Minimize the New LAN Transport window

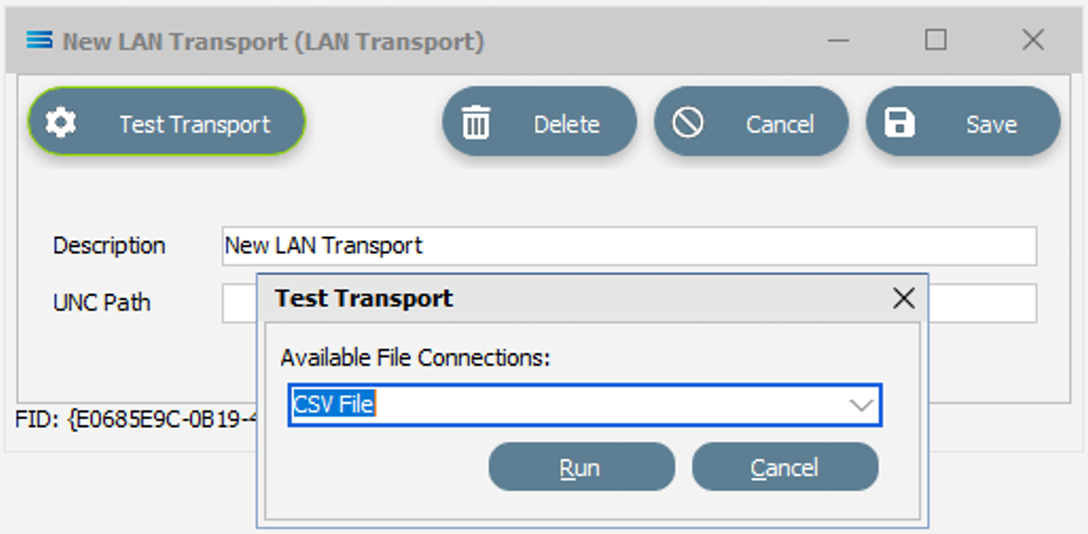838,40
